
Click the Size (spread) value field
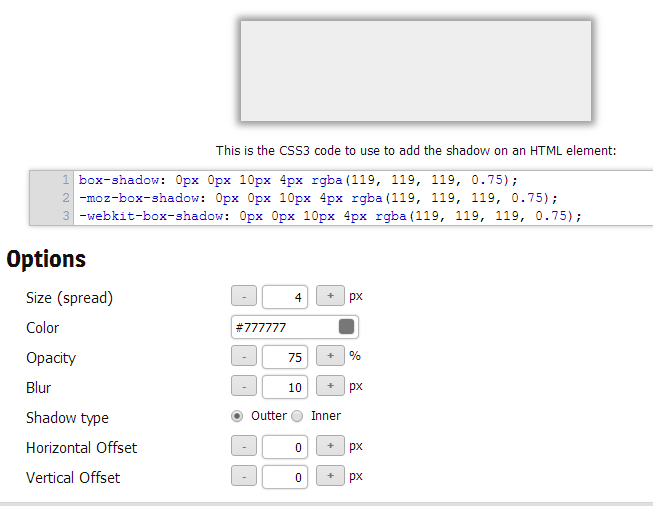pos(285,297)
